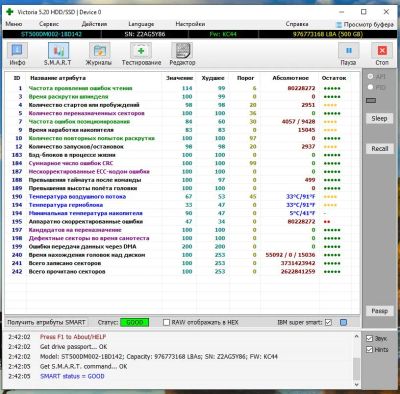Click the green cross Victoria app icon

pyautogui.click(x=10, y=12)
